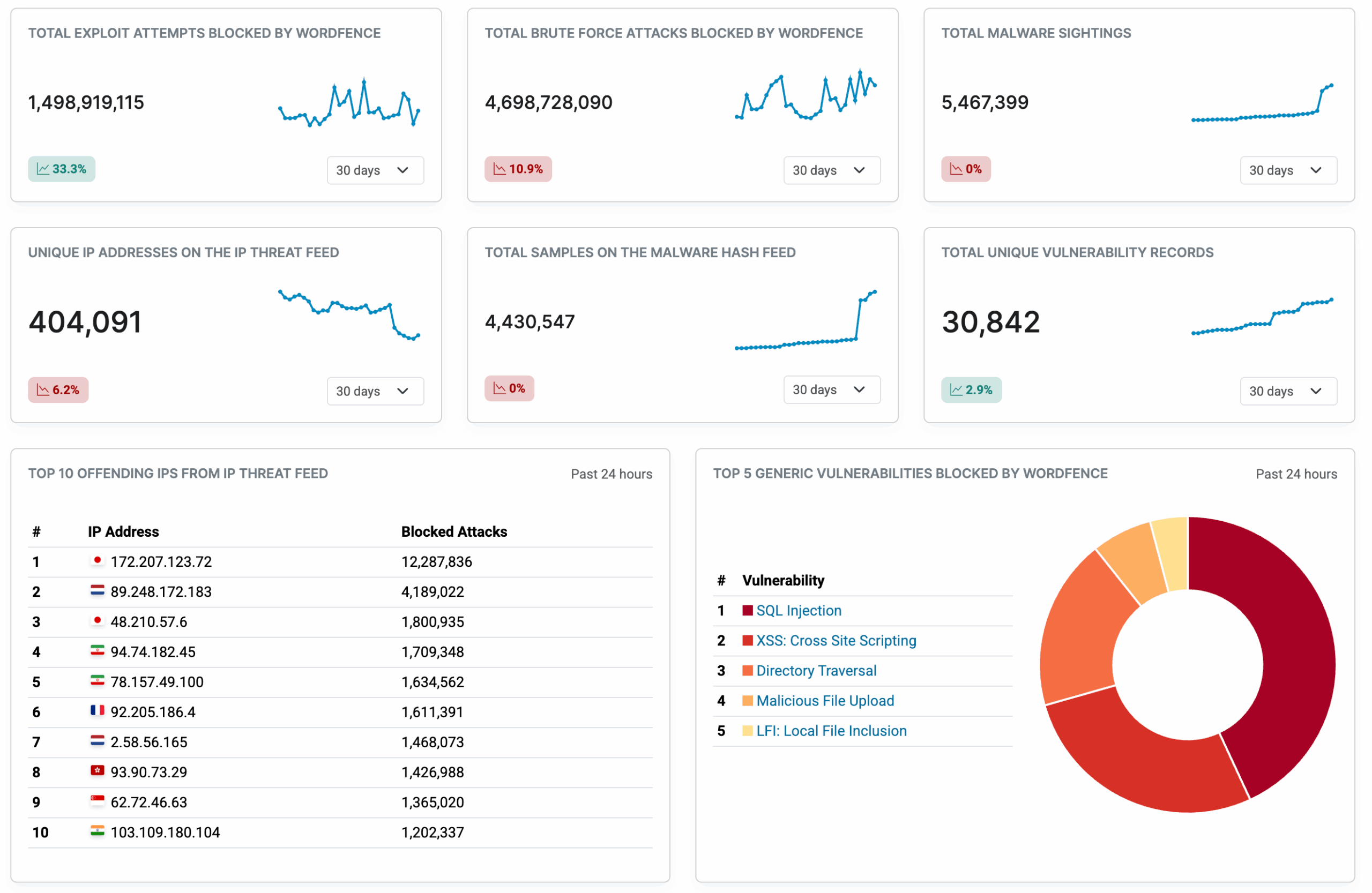Click the blocked attacks value 12,287,836
This screenshot has height=893, width=1372.
pyautogui.click(x=437, y=562)
